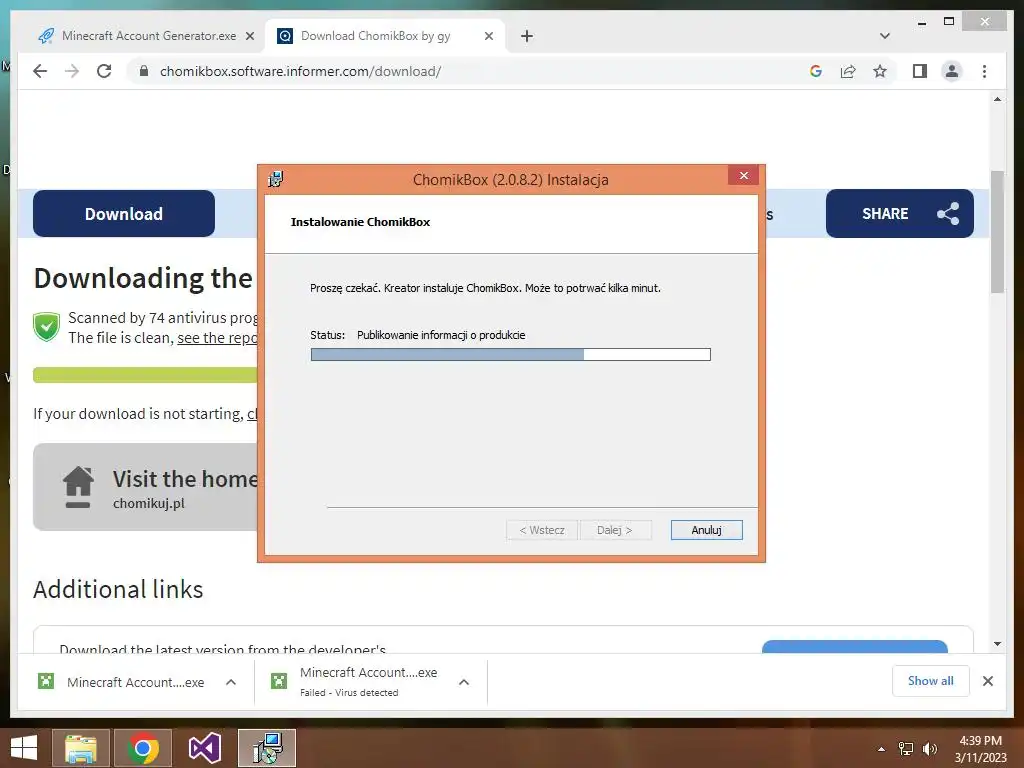Click the network tray icon
This screenshot has height=768, width=1024.
[x=906, y=749]
